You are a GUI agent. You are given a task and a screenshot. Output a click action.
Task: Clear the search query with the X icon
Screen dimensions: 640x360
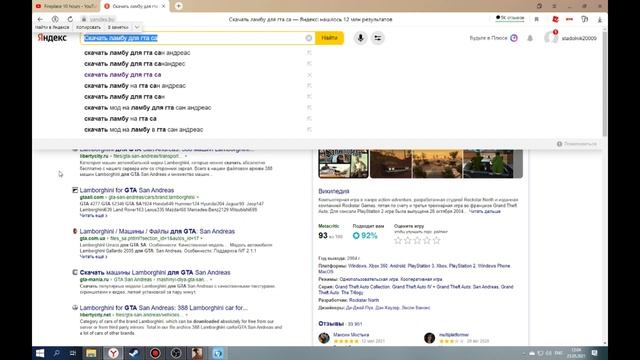309,38
